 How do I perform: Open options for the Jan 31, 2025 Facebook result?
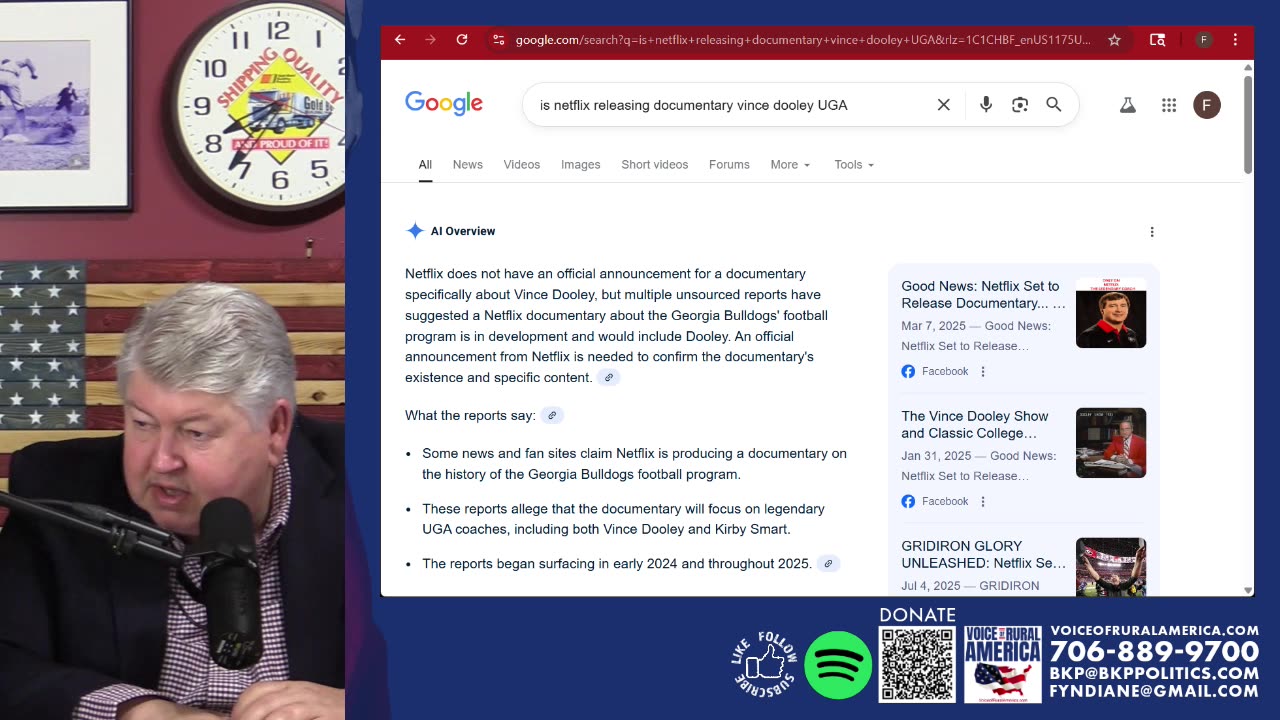click(983, 501)
